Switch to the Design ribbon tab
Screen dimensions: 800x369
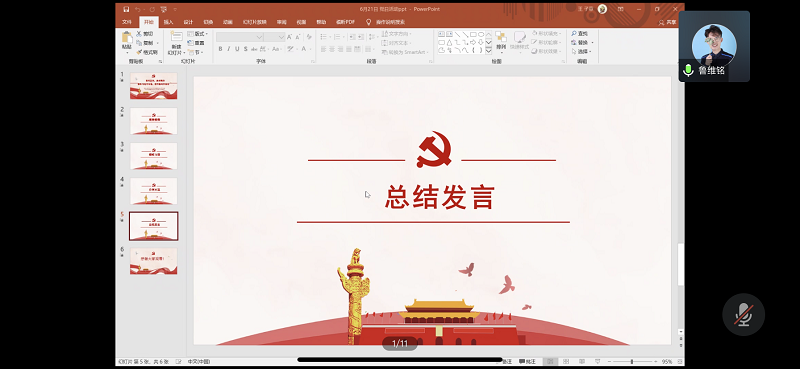(188, 22)
